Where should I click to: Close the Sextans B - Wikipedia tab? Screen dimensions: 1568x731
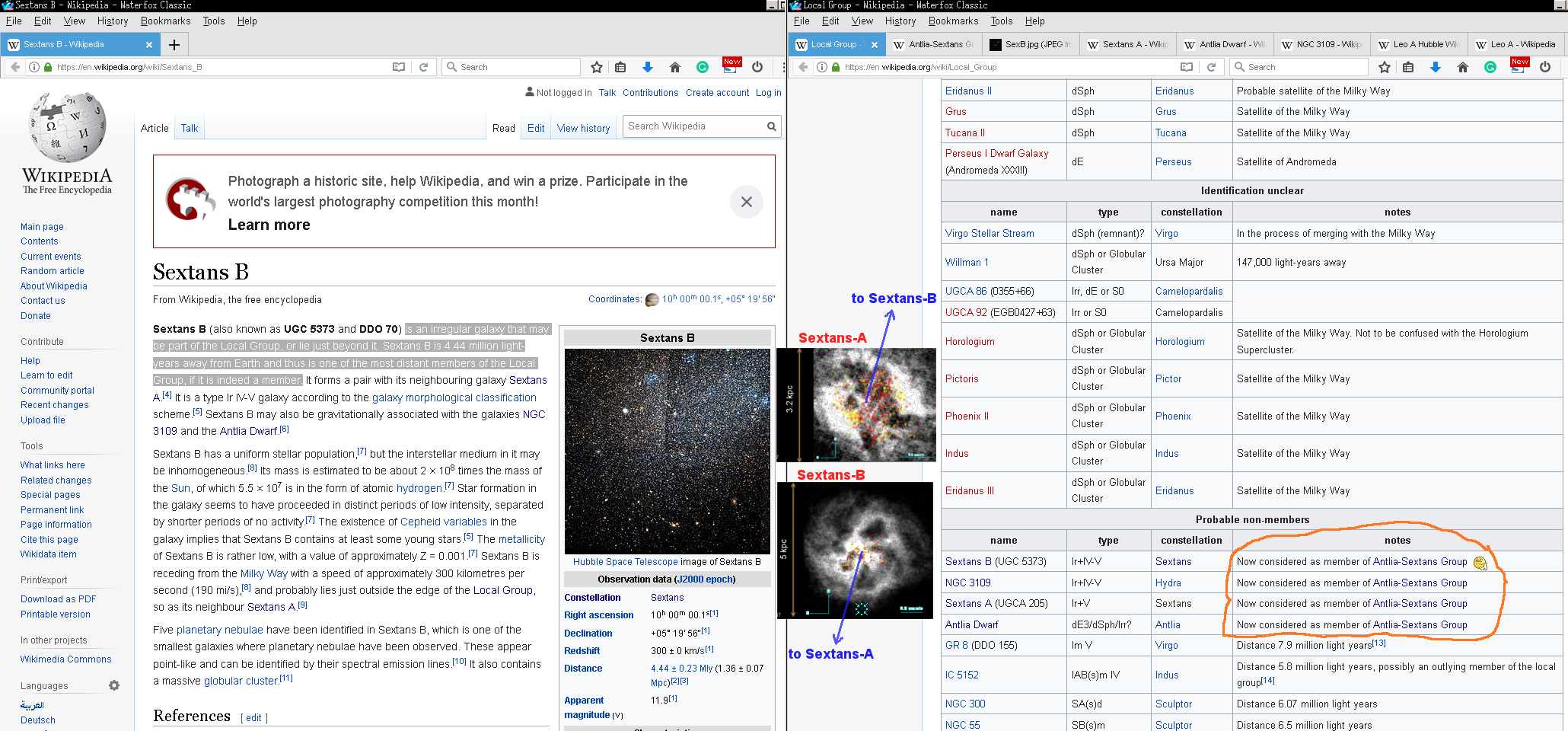point(149,44)
